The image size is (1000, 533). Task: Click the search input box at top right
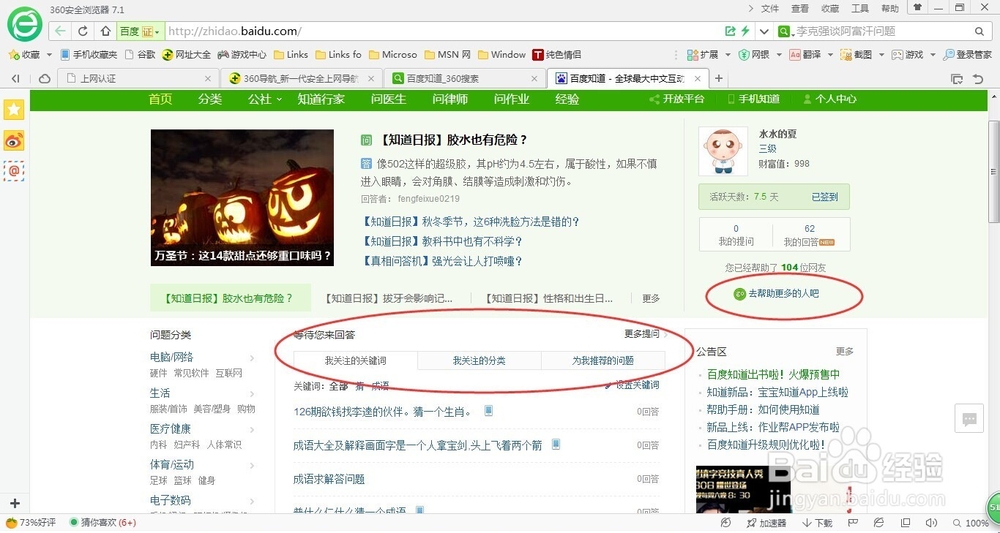coord(883,31)
